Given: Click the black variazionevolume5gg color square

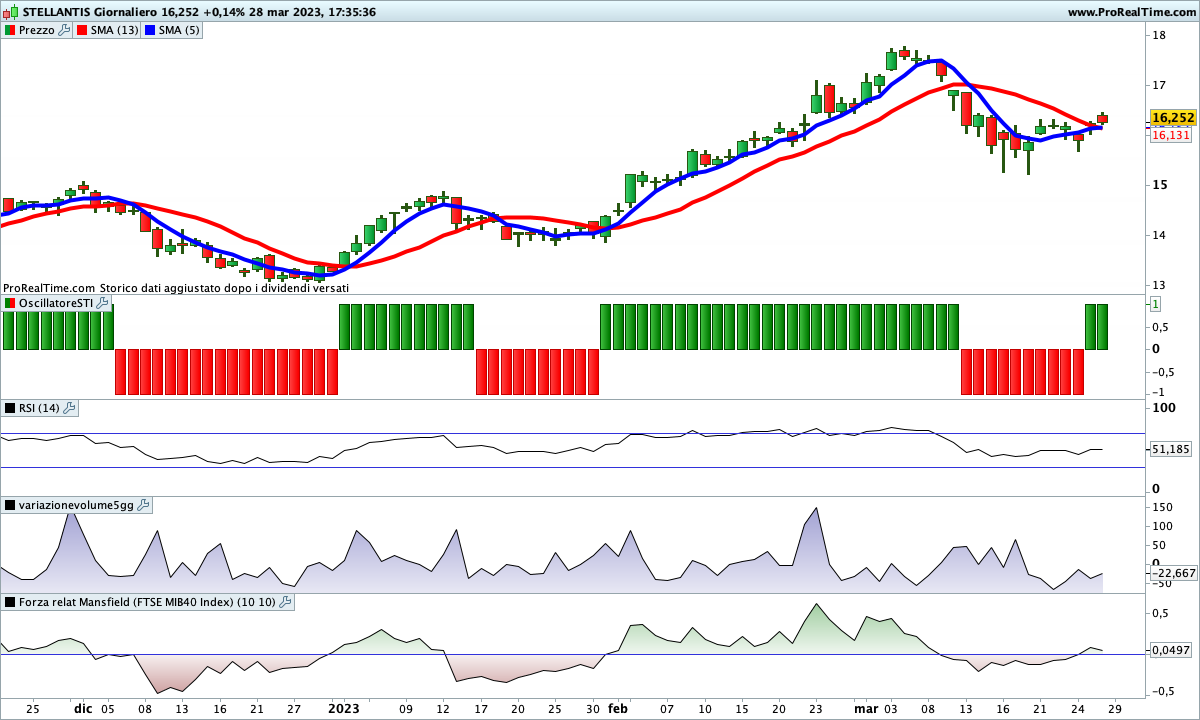Looking at the screenshot, I should point(10,505).
